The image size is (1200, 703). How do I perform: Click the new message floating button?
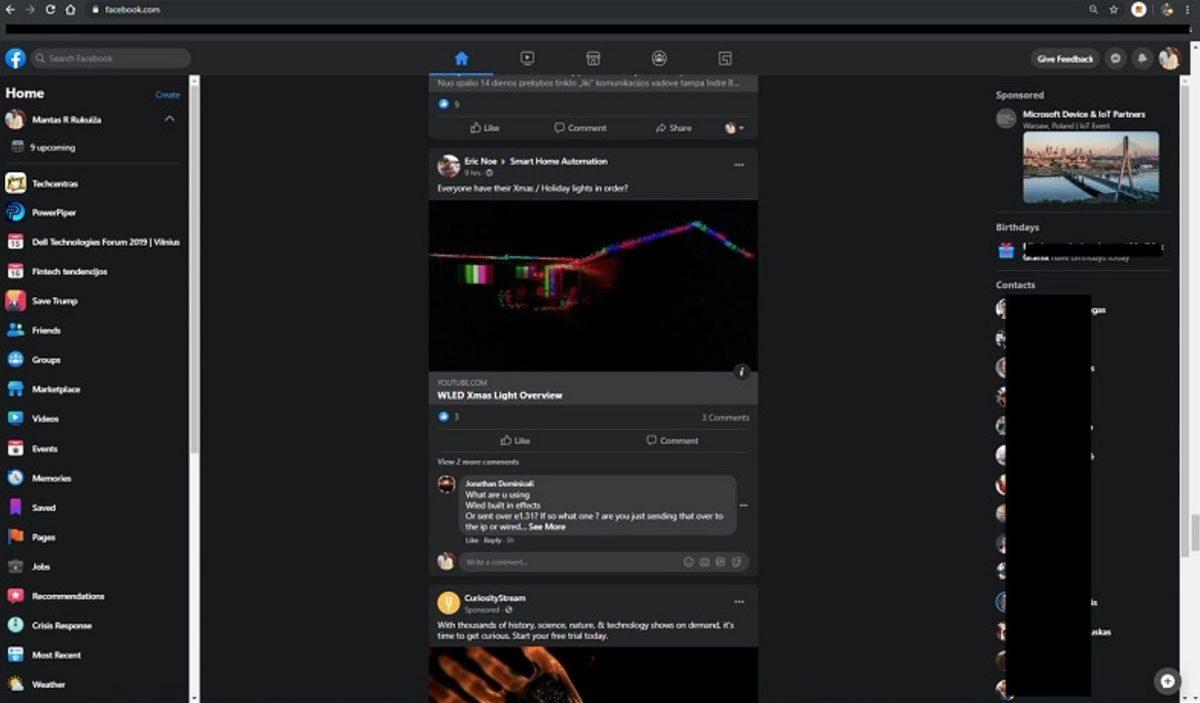pos(1167,681)
